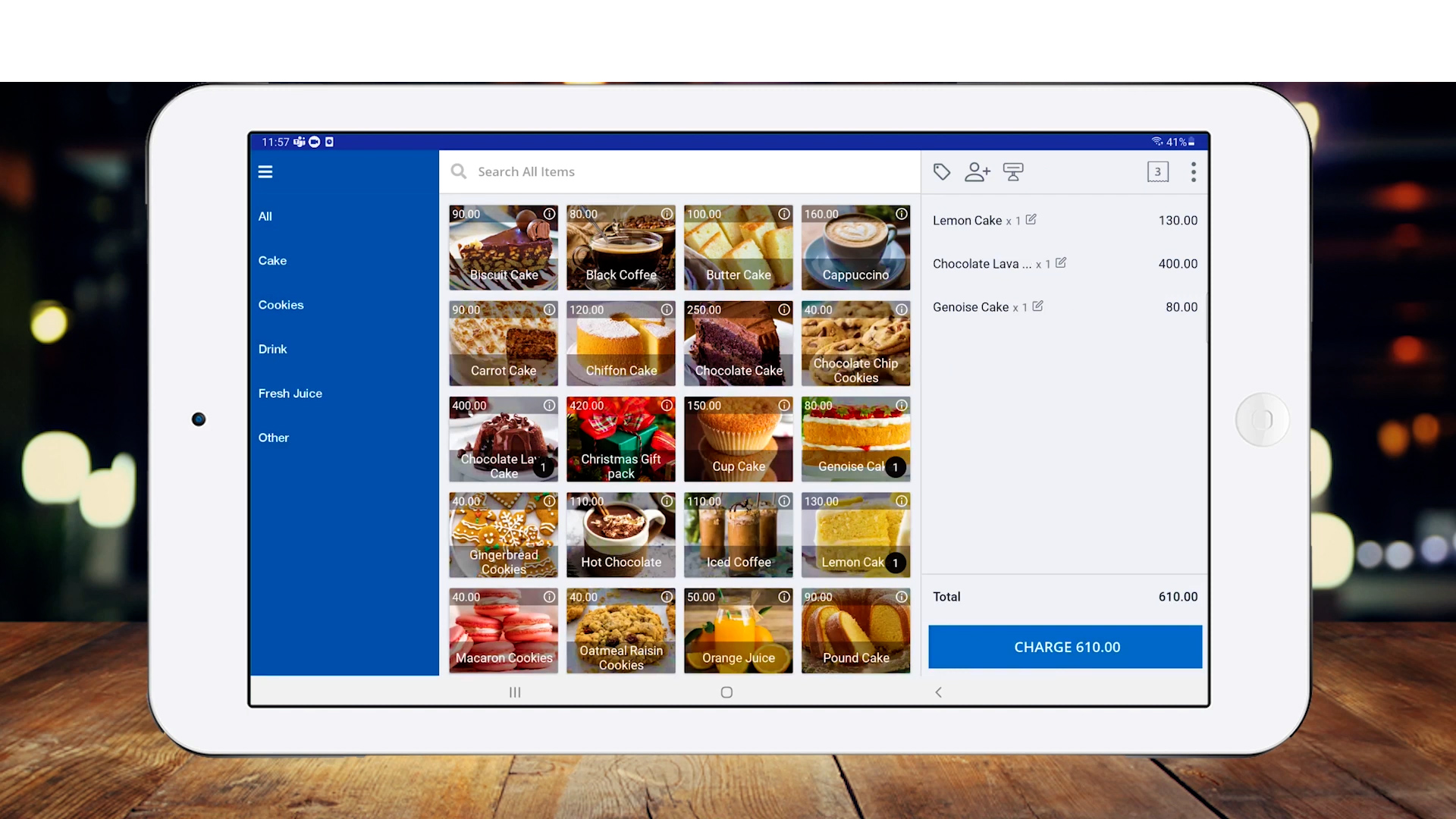This screenshot has width=1456, height=819.
Task: Open the three-dot overflow menu
Action: (x=1194, y=172)
